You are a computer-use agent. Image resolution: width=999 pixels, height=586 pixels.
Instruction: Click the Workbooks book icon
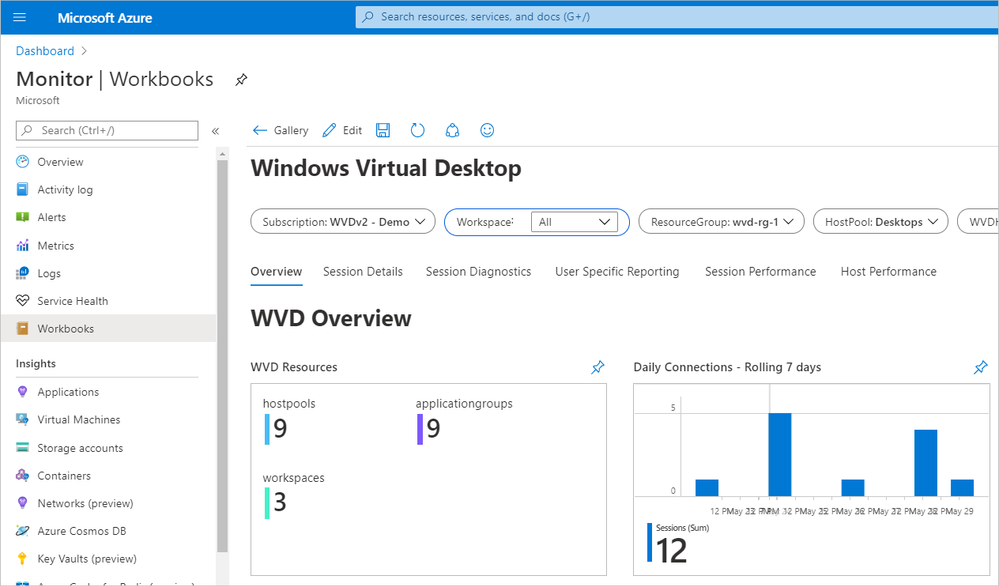tap(22, 329)
